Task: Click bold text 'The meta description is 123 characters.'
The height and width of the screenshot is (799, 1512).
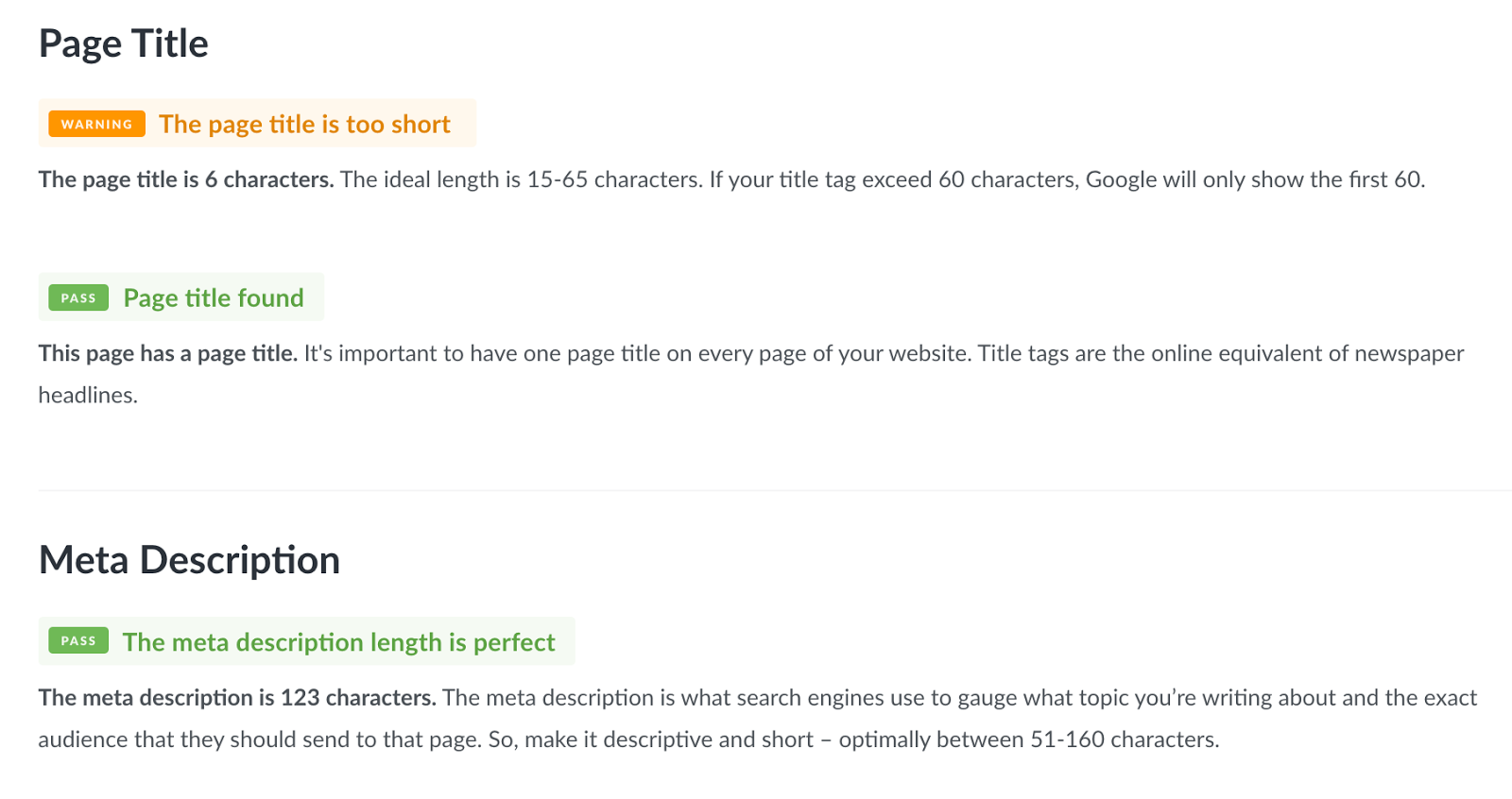Action: (x=237, y=698)
